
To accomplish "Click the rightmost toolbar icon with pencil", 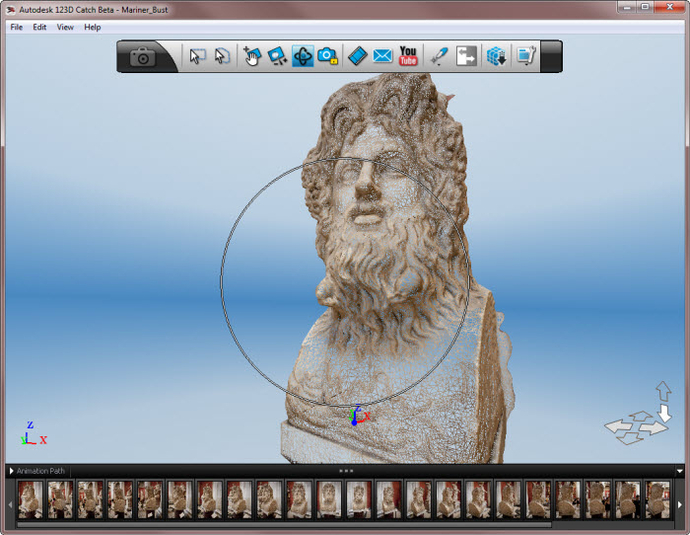I will (x=526, y=57).
